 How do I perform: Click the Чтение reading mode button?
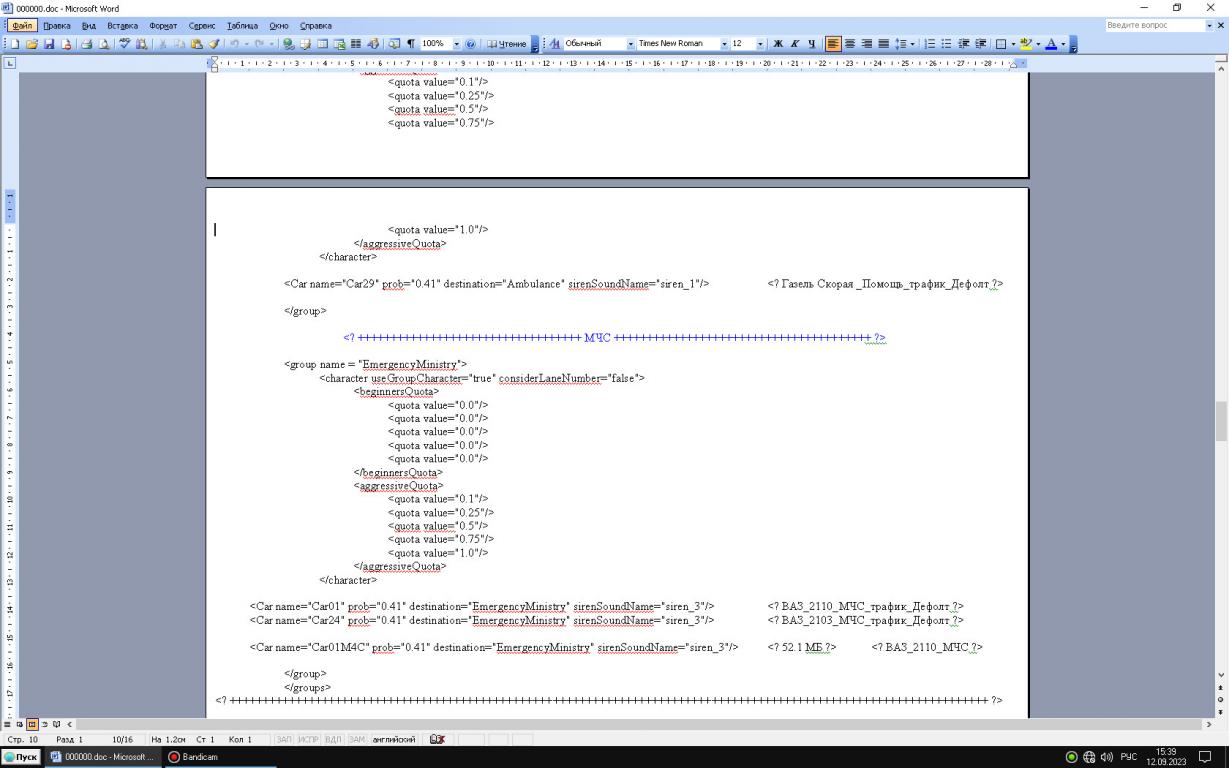click(507, 44)
